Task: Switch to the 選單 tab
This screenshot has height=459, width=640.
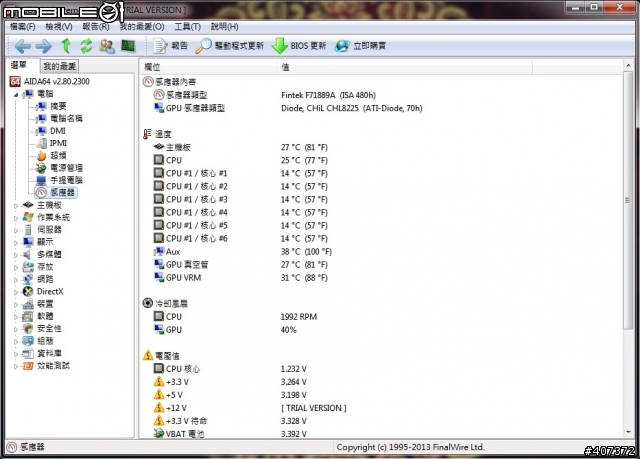Action: coord(19,65)
